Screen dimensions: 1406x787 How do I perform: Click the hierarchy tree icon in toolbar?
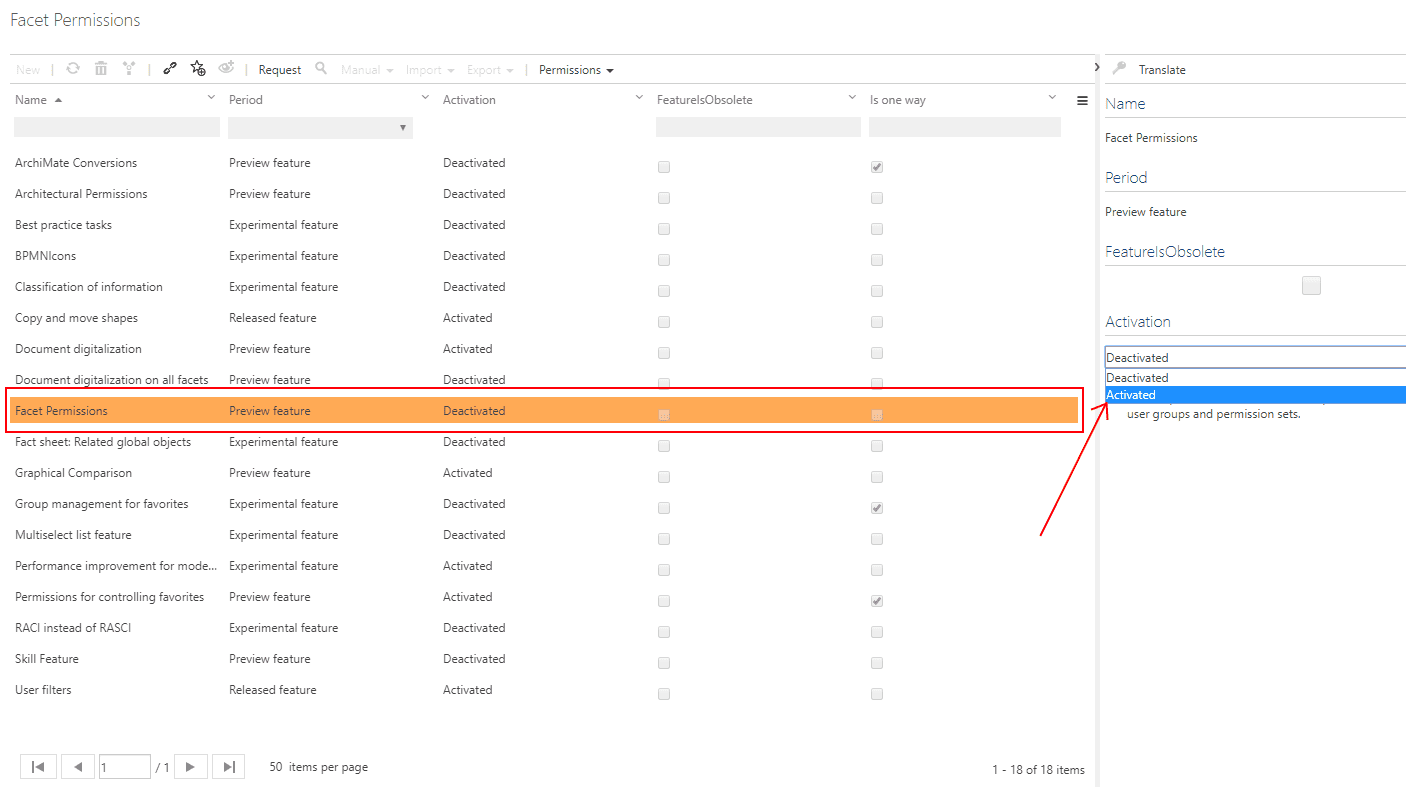[x=129, y=69]
